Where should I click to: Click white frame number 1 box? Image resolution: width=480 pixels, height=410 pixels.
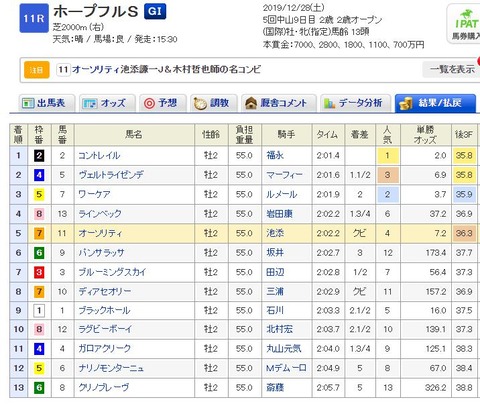coord(39,310)
